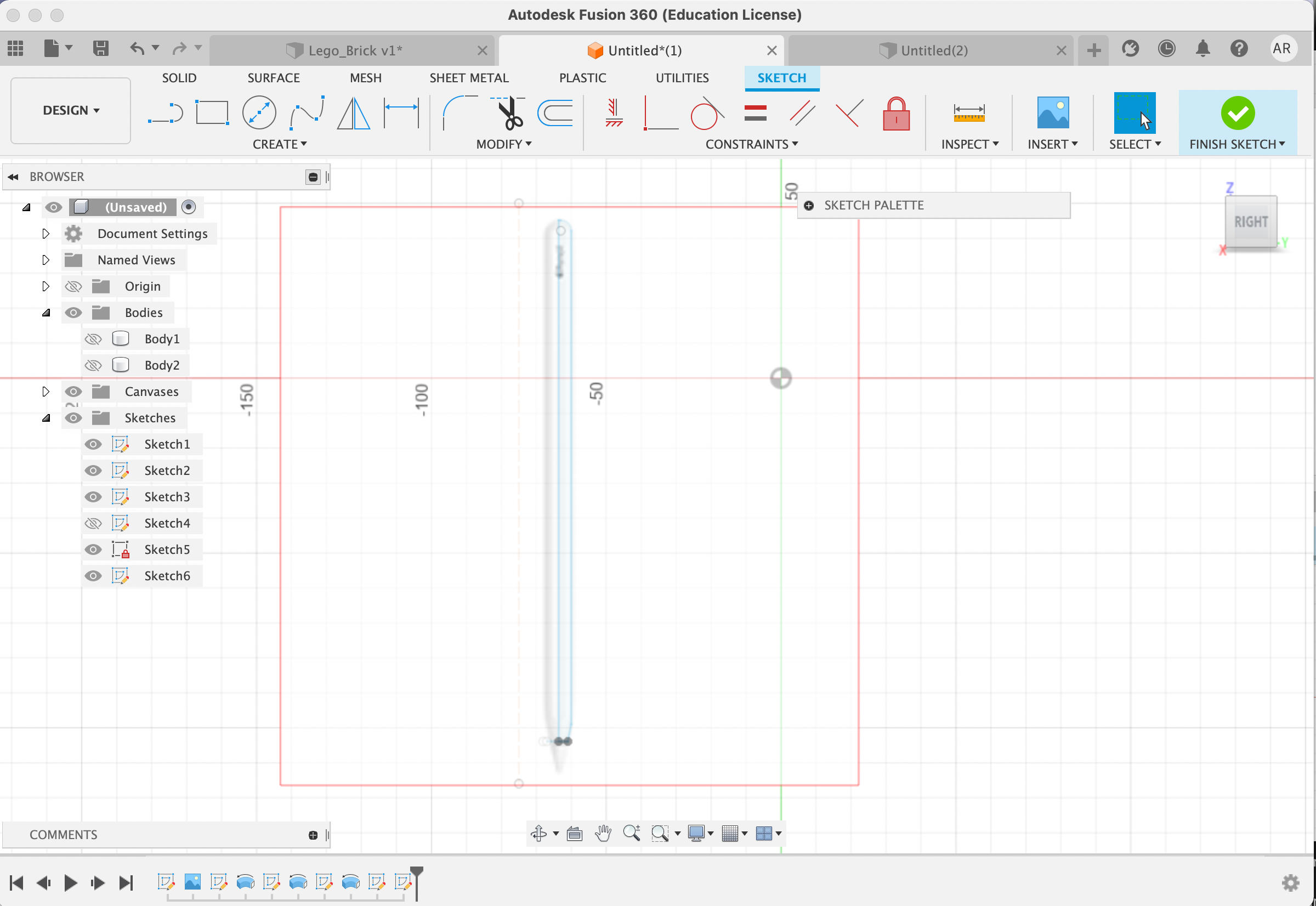Open the job status clock icon
The width and height of the screenshot is (1316, 906).
pos(1167,48)
